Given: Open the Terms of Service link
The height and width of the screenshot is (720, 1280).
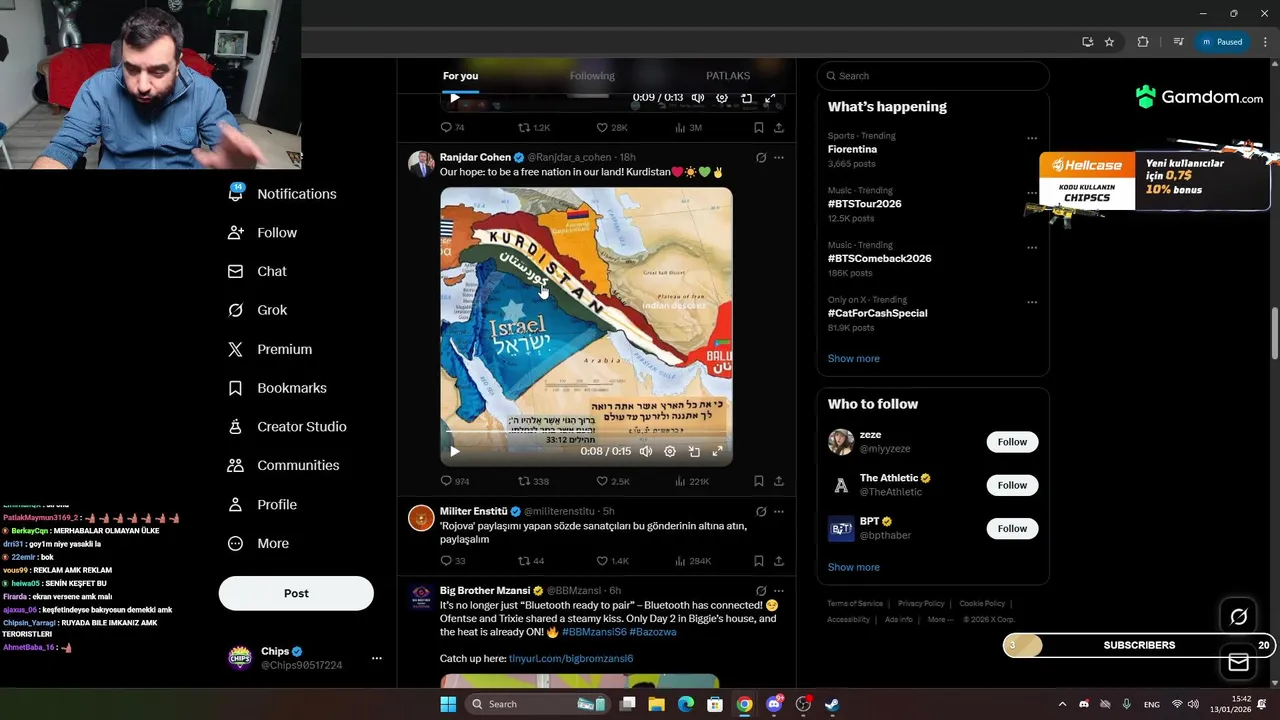Looking at the screenshot, I should click(855, 604).
